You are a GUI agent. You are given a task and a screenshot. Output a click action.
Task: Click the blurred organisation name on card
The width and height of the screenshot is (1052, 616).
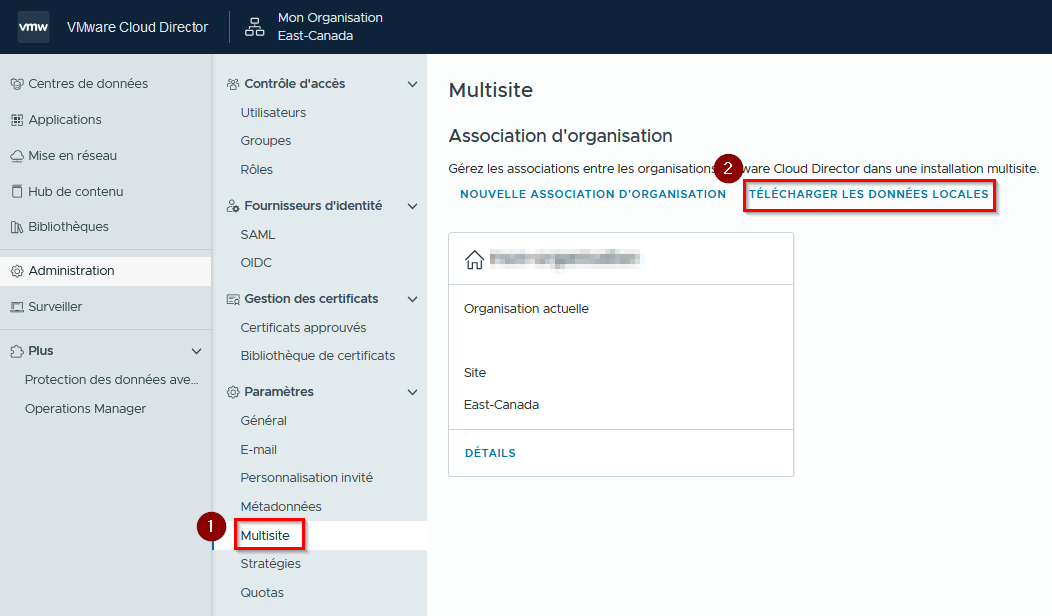tap(566, 259)
